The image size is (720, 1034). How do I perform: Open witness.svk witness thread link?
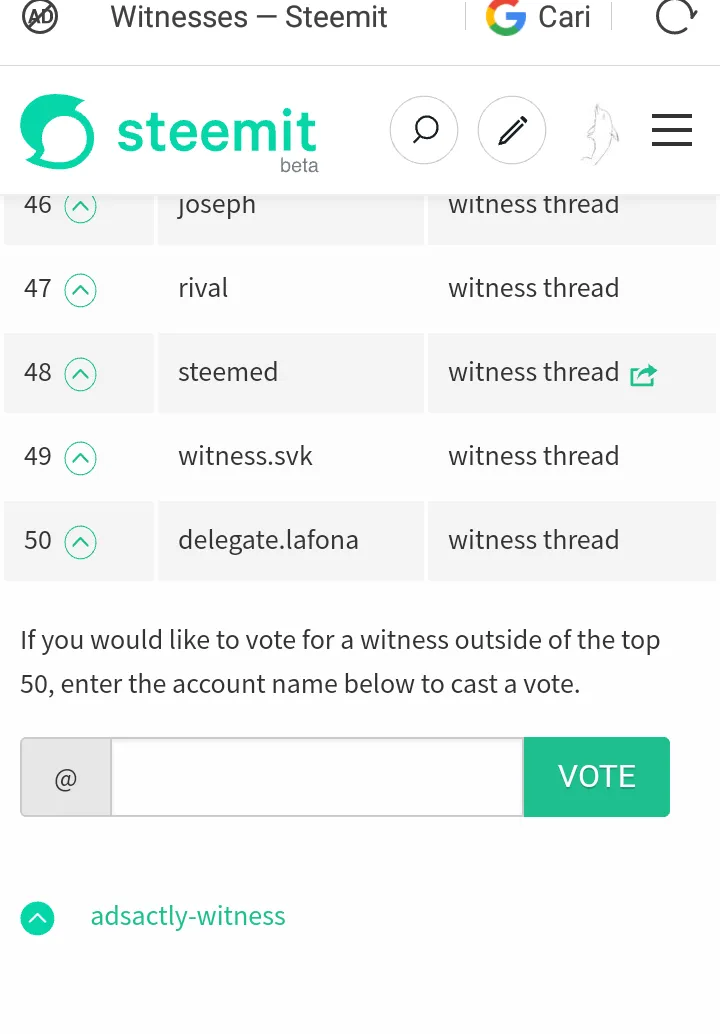pos(533,456)
